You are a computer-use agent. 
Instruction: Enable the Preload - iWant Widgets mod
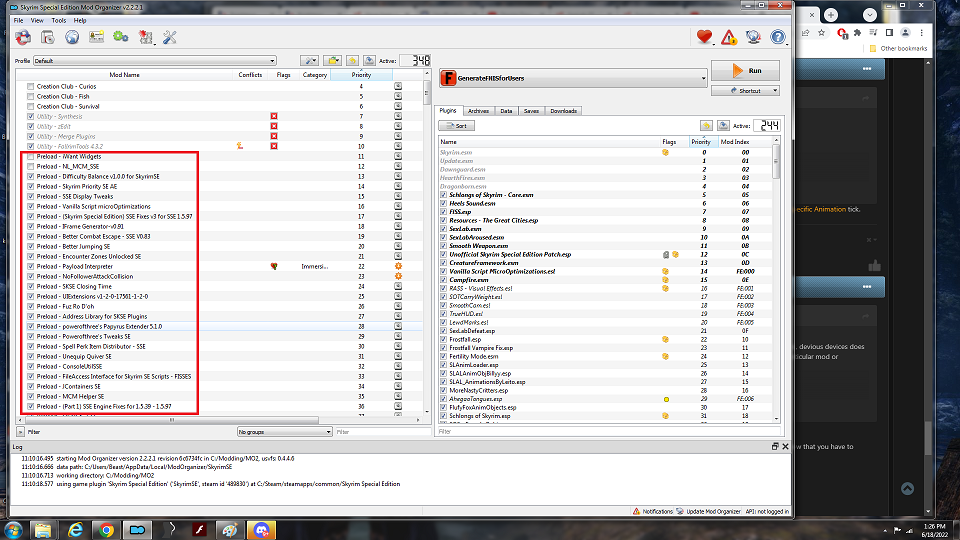click(x=31, y=157)
